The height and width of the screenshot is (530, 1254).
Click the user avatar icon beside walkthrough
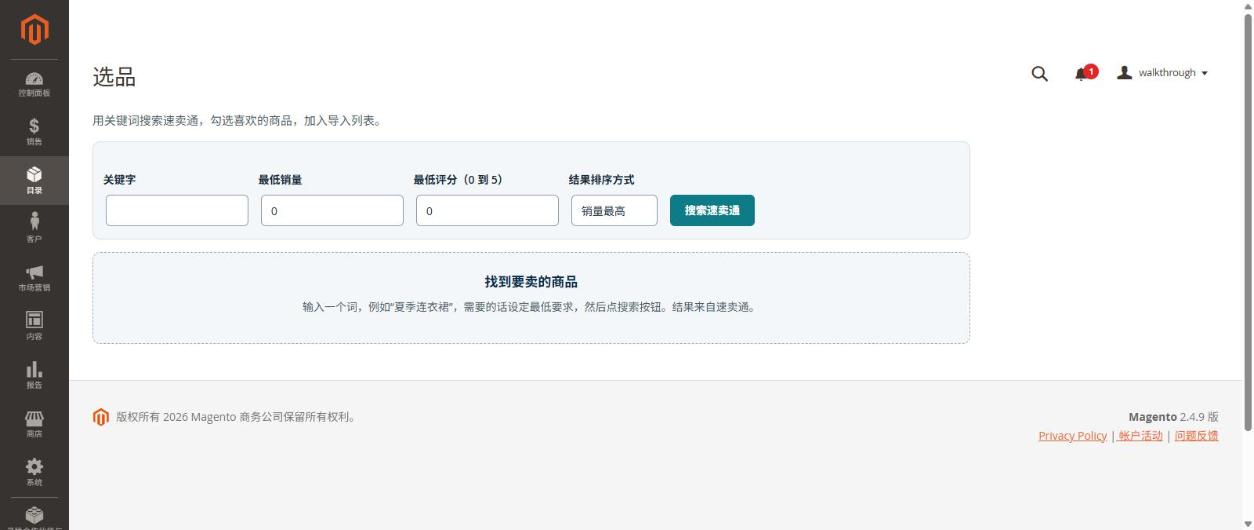pos(1124,72)
